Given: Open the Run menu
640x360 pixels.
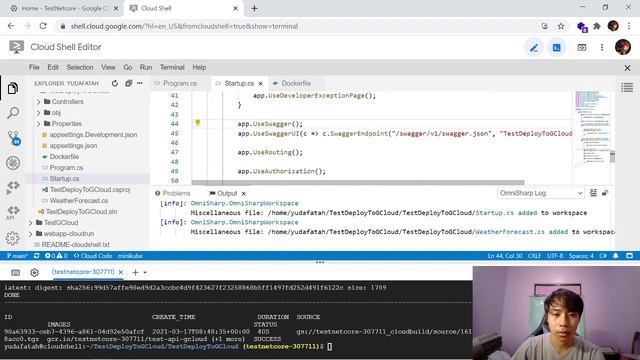Looking at the screenshot, I should (x=146, y=67).
